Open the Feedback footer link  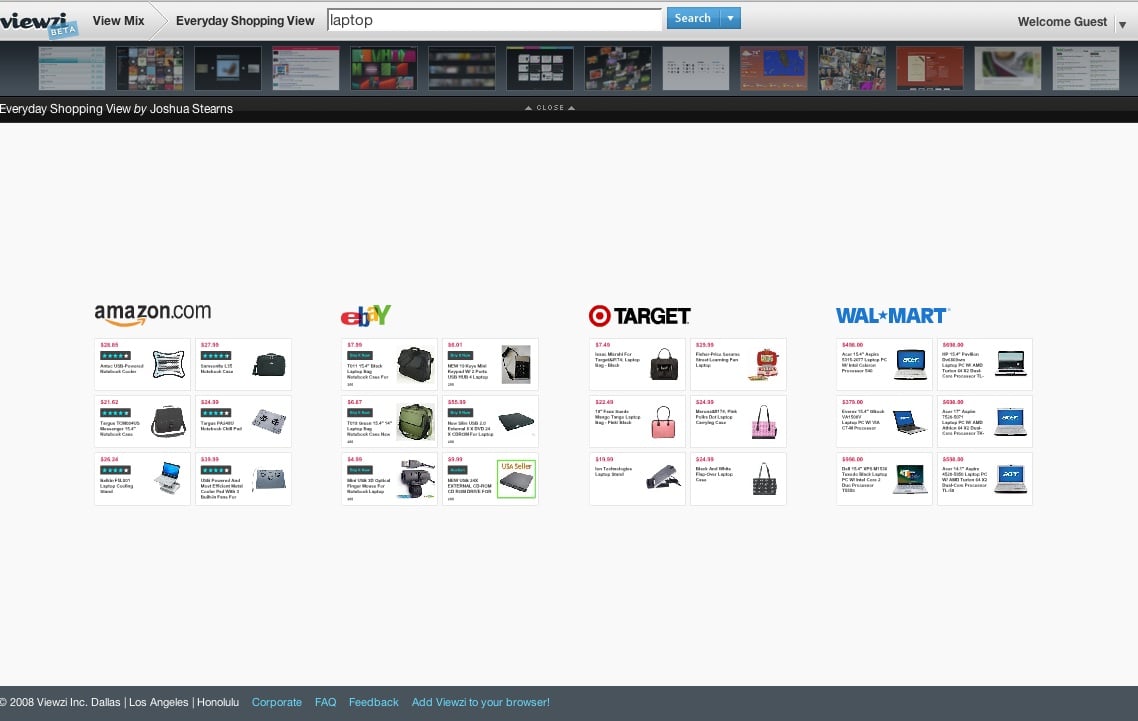[374, 702]
